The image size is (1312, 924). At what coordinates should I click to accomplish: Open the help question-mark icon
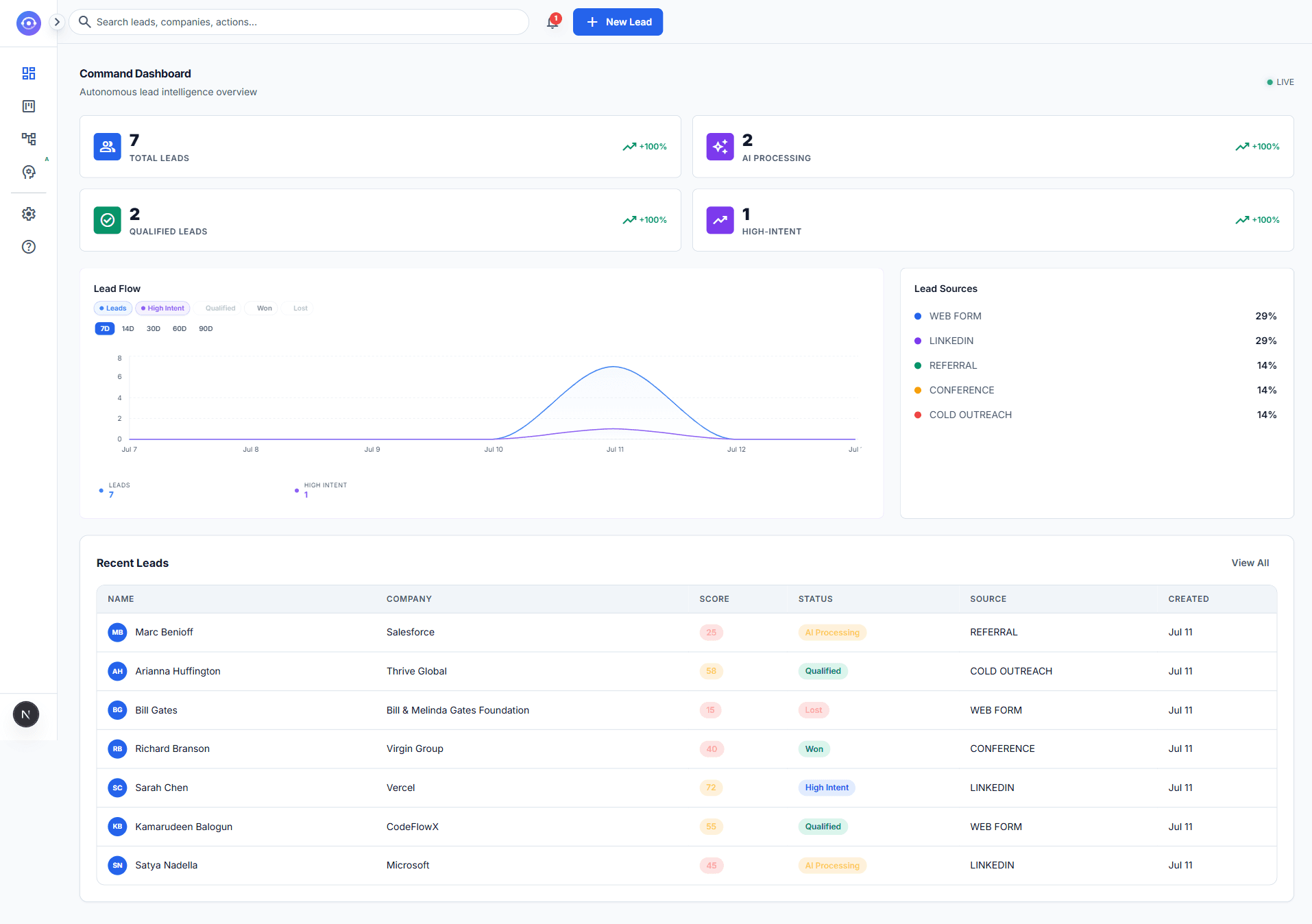tap(29, 247)
